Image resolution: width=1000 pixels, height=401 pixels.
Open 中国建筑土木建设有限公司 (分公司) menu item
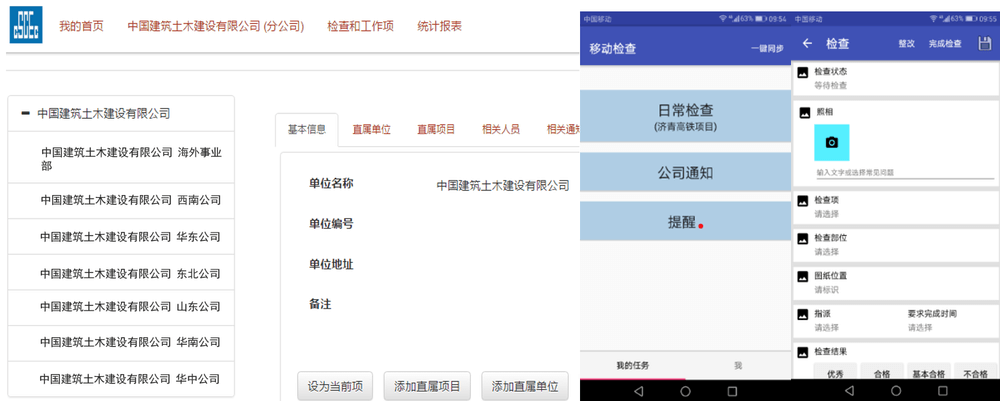(216, 26)
